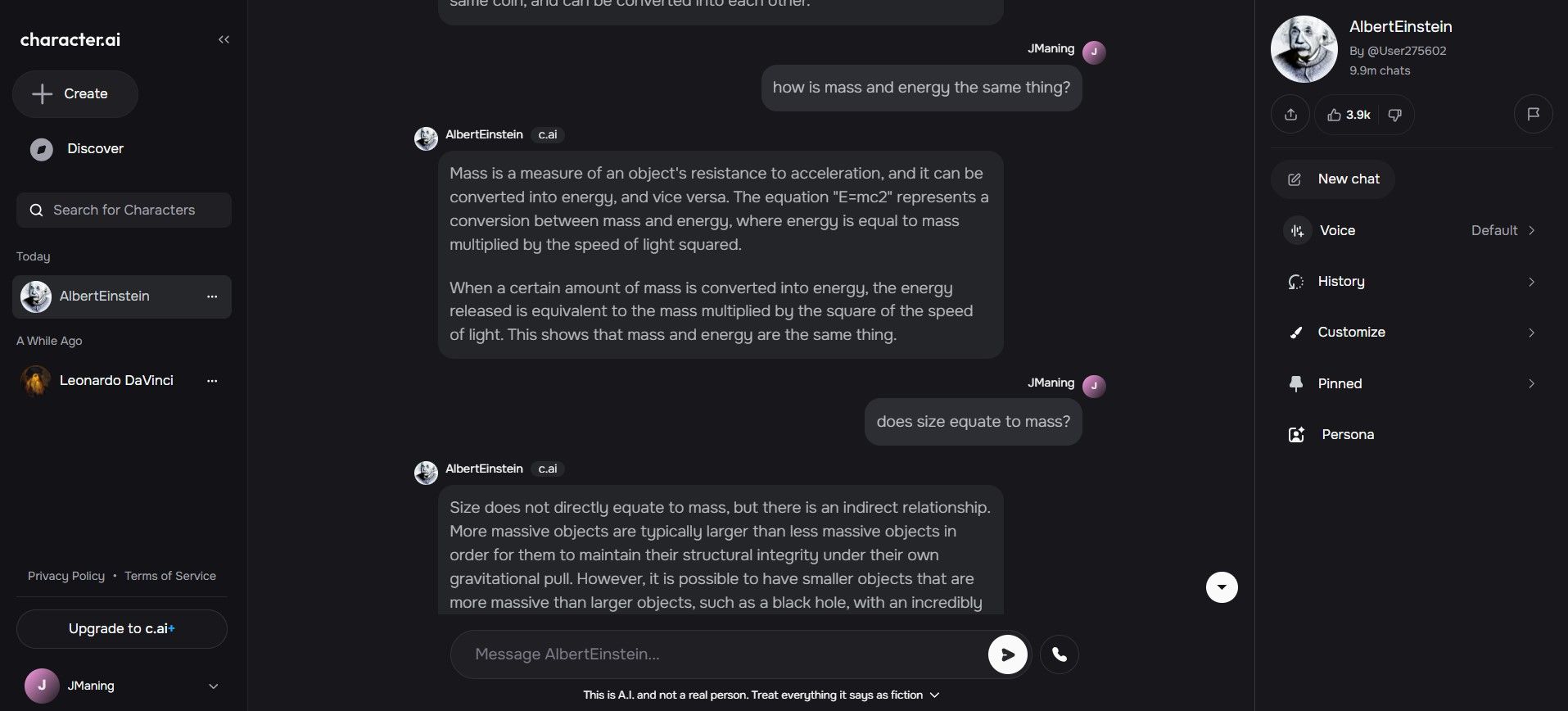Give AlbertEinstein a thumbs down
Screen dimensions: 1568x711
click(1395, 115)
